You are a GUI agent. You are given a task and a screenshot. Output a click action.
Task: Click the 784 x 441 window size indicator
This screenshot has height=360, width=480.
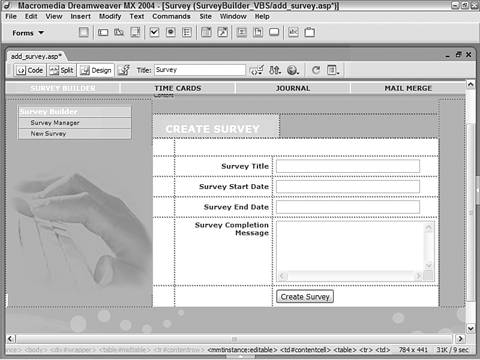413,350
